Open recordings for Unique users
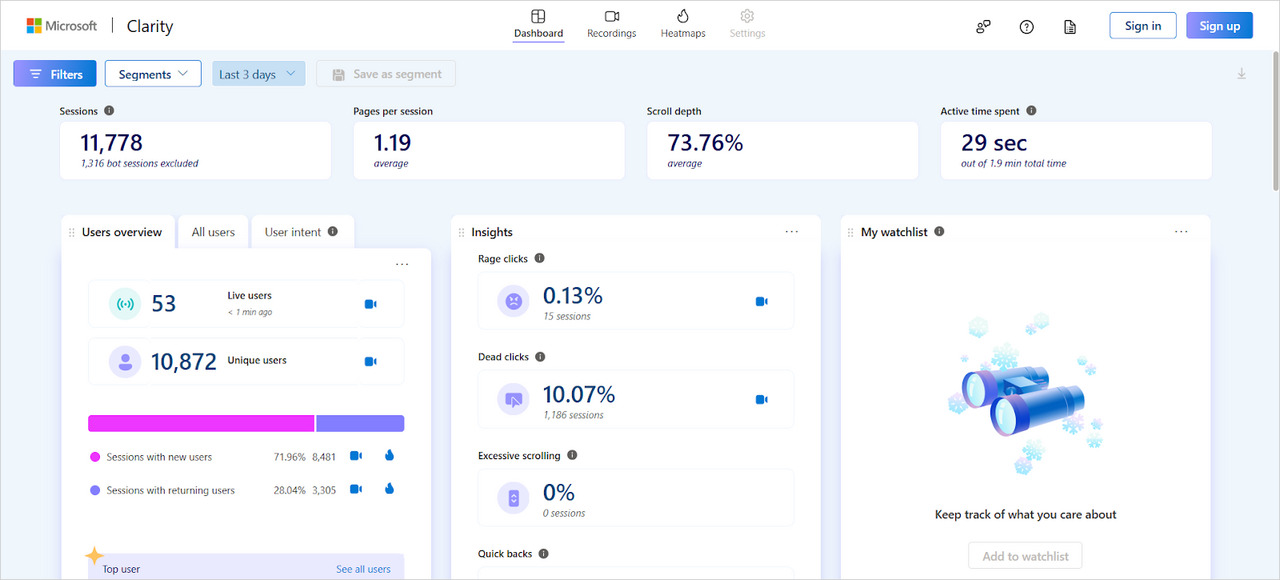1280x580 pixels. tap(370, 361)
